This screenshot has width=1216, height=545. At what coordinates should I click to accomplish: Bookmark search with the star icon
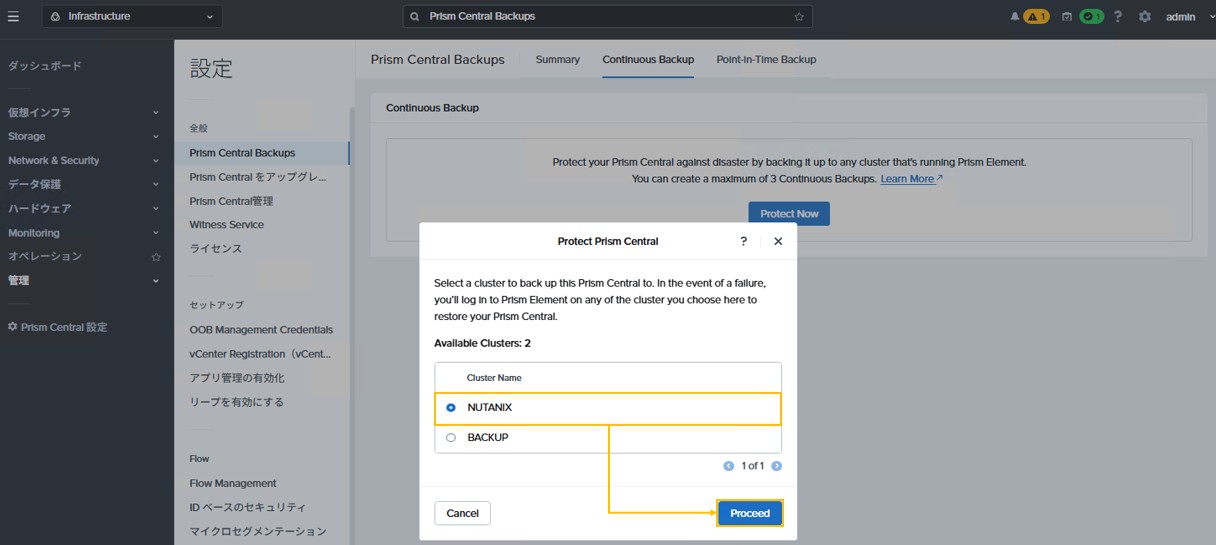(x=799, y=16)
